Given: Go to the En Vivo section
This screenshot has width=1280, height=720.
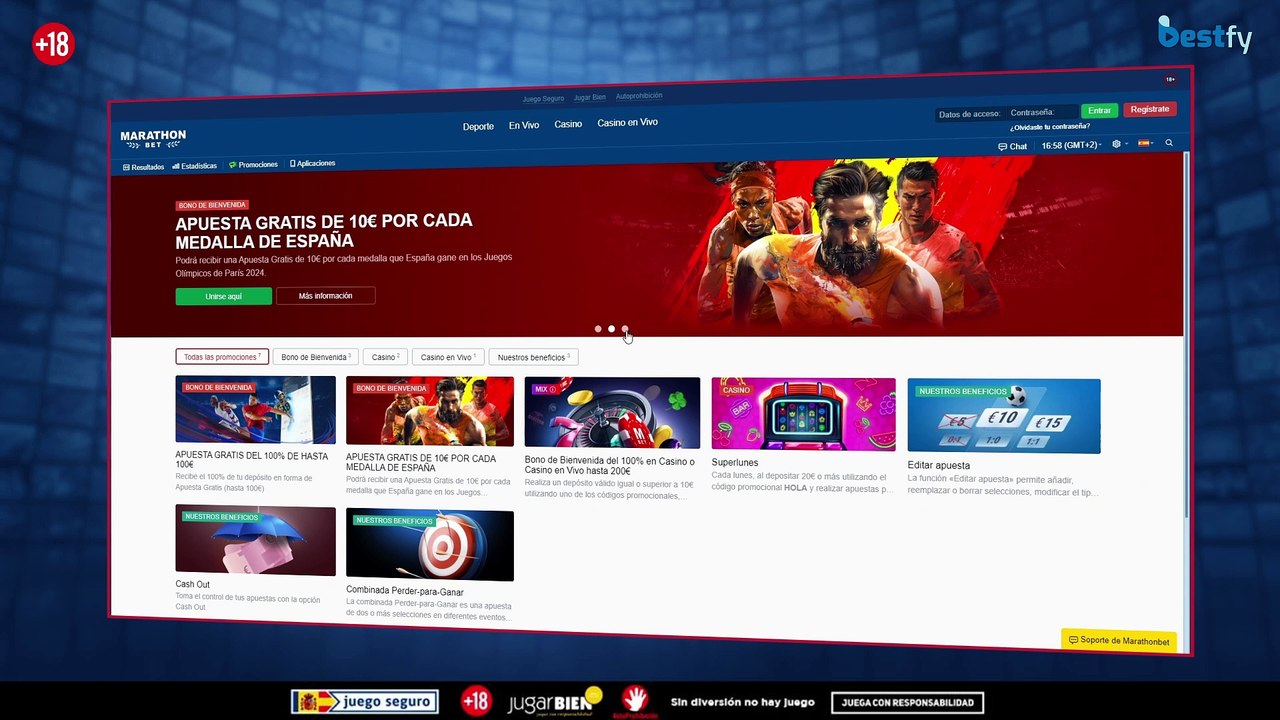Looking at the screenshot, I should point(524,126).
